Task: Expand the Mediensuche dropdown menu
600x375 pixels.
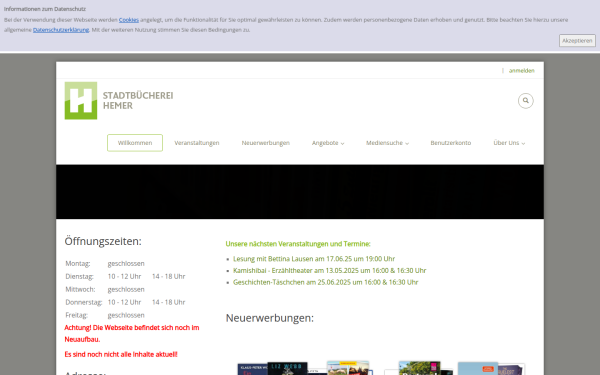Action: pos(387,143)
